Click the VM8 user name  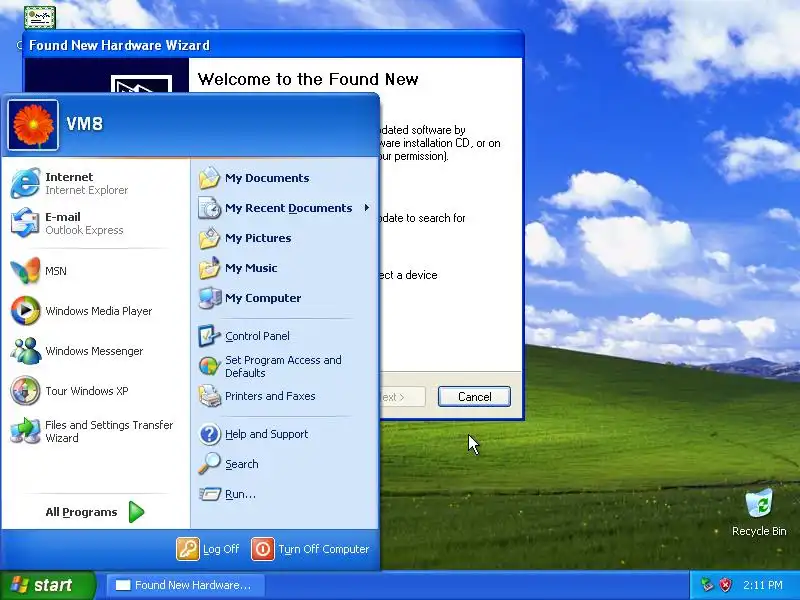click(85, 123)
